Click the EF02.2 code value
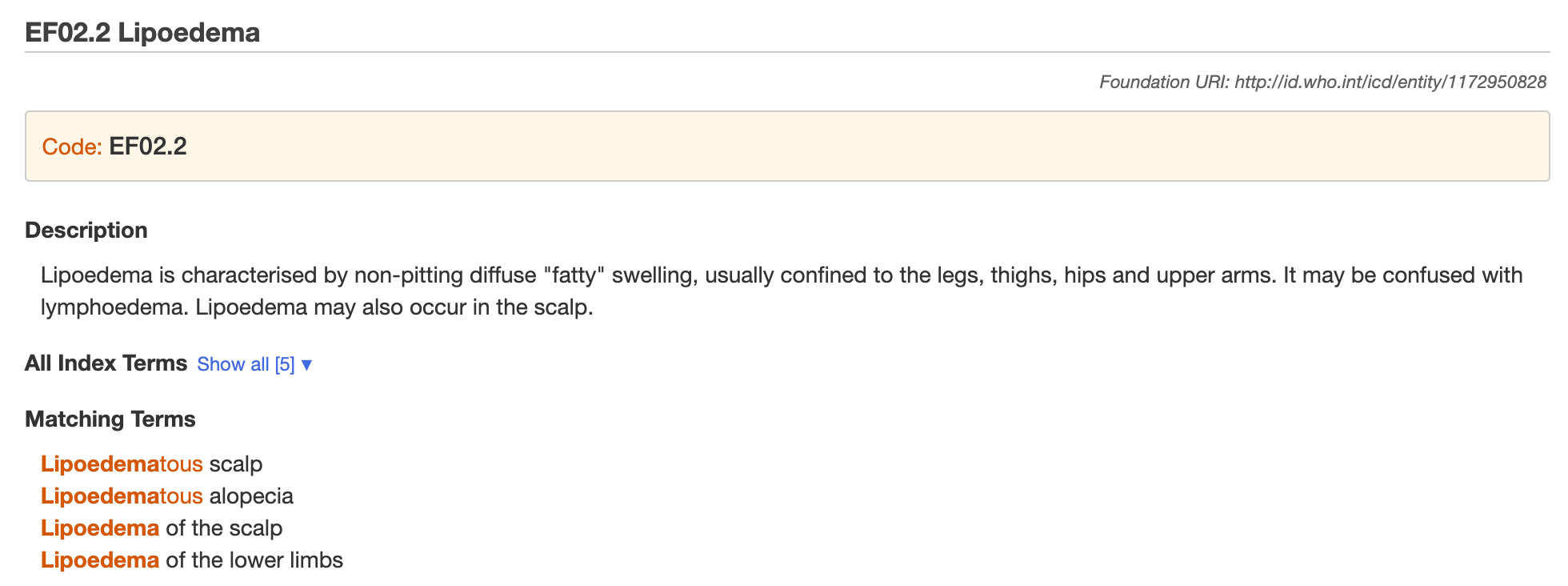 coord(148,146)
